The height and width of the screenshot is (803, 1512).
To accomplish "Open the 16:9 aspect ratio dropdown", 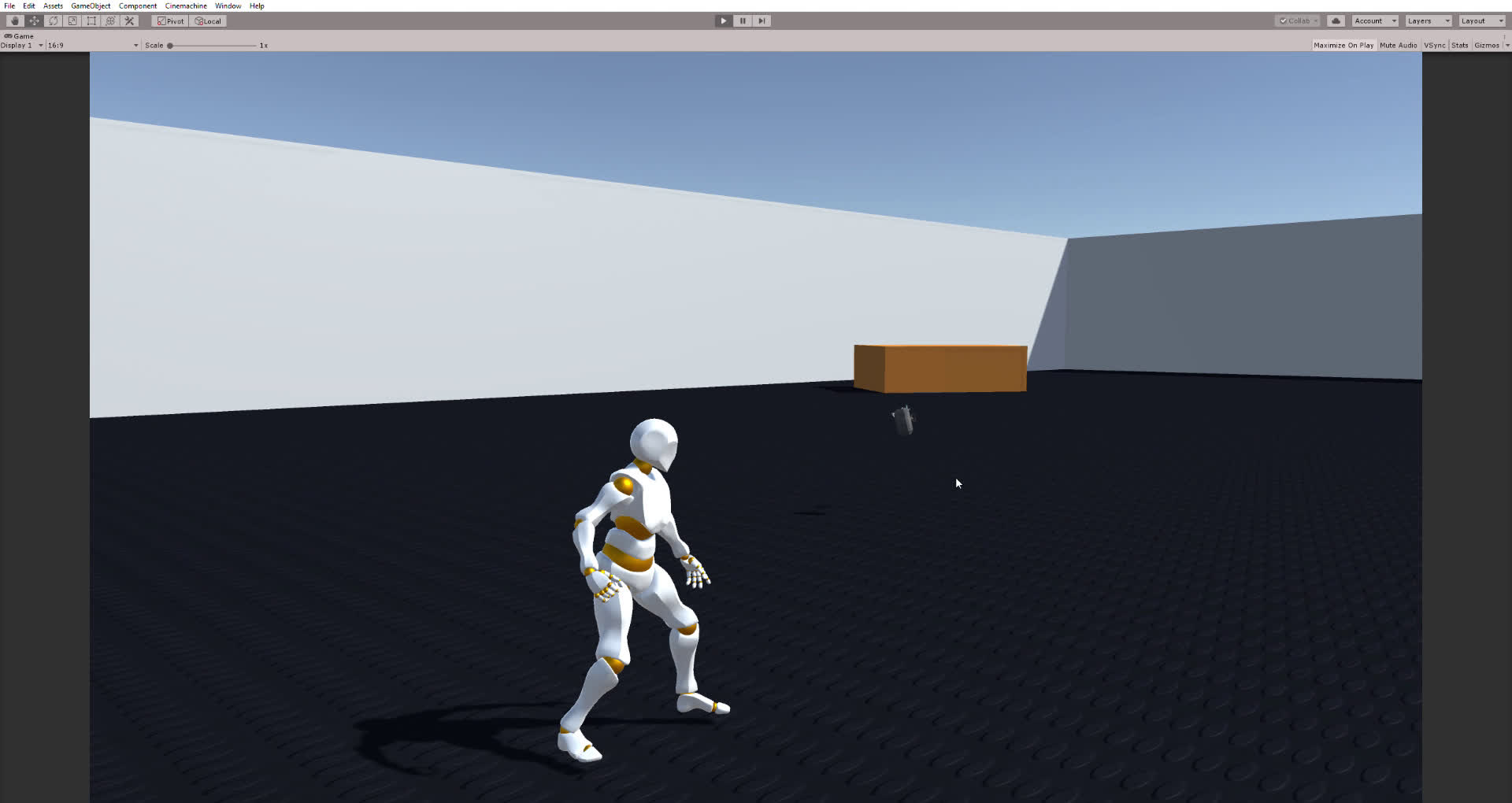I will coord(93,46).
